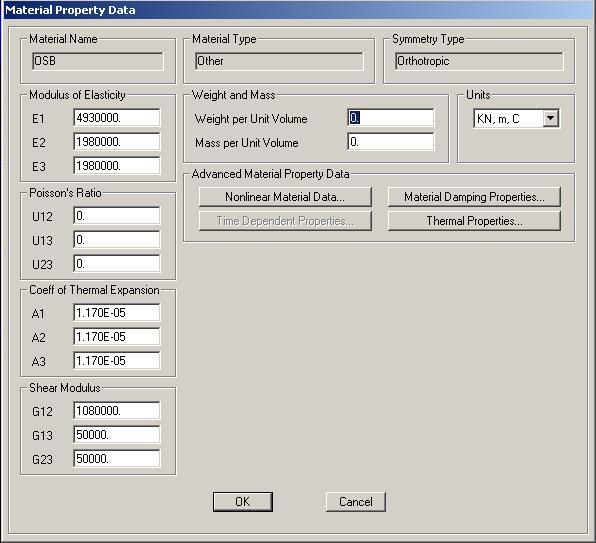Select the G23 shear modulus field
Viewport: 596px width, 543px height.
[117, 459]
